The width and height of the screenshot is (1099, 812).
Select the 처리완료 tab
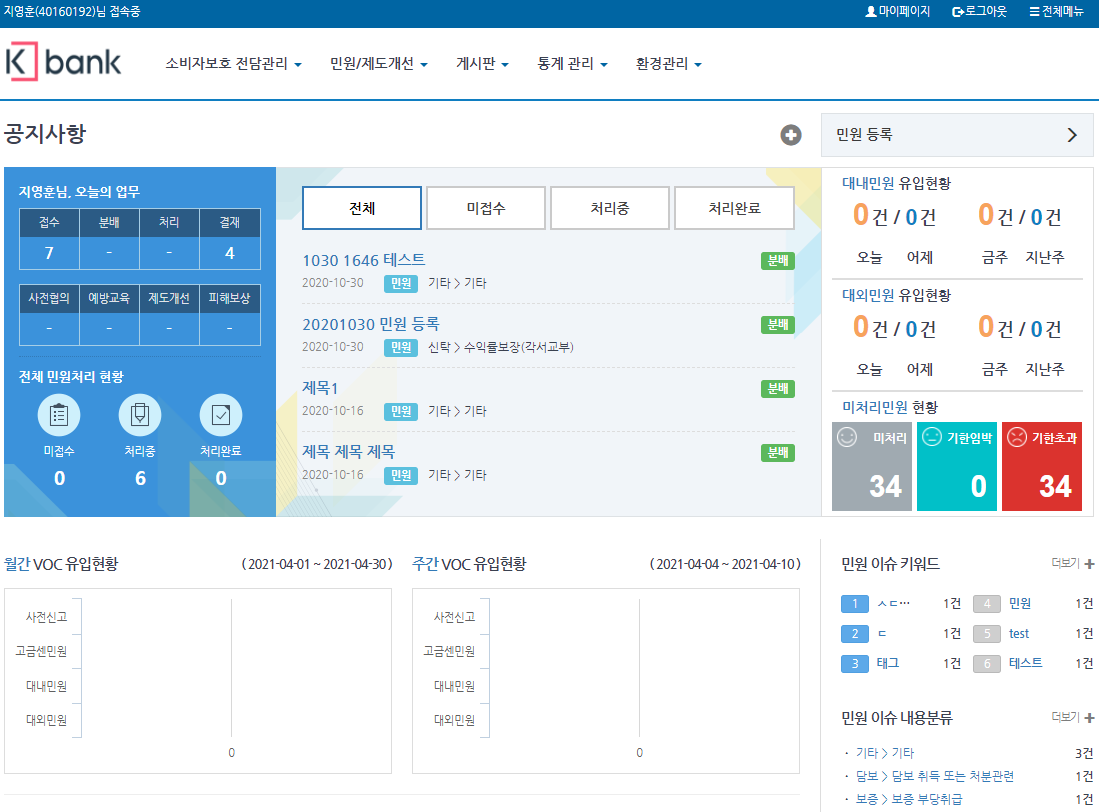pyautogui.click(x=734, y=208)
